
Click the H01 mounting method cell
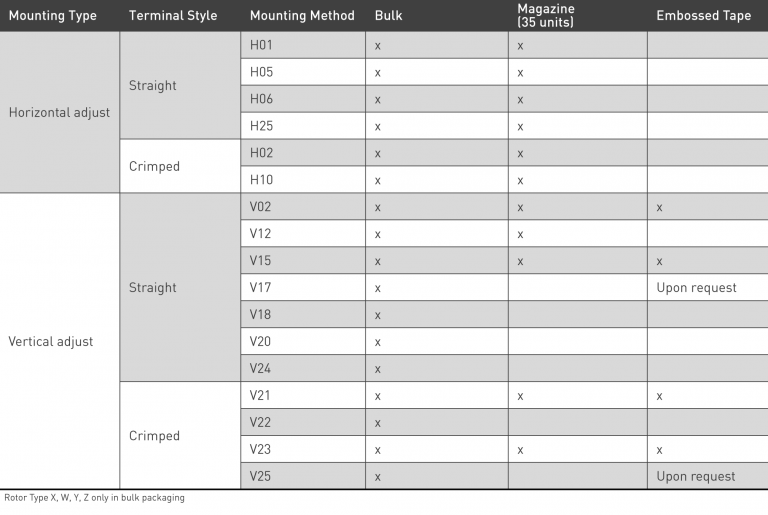261,46
